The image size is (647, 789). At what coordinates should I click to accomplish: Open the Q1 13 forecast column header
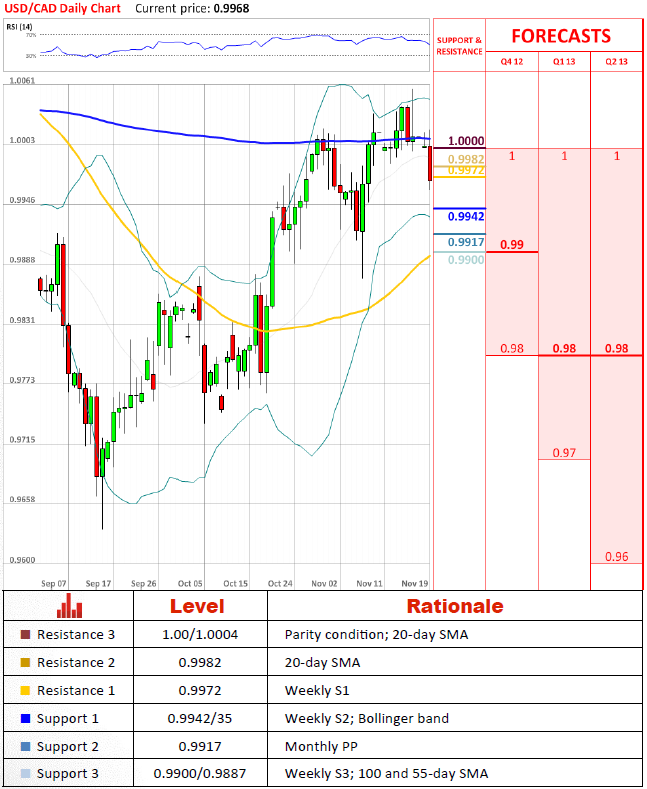564,62
